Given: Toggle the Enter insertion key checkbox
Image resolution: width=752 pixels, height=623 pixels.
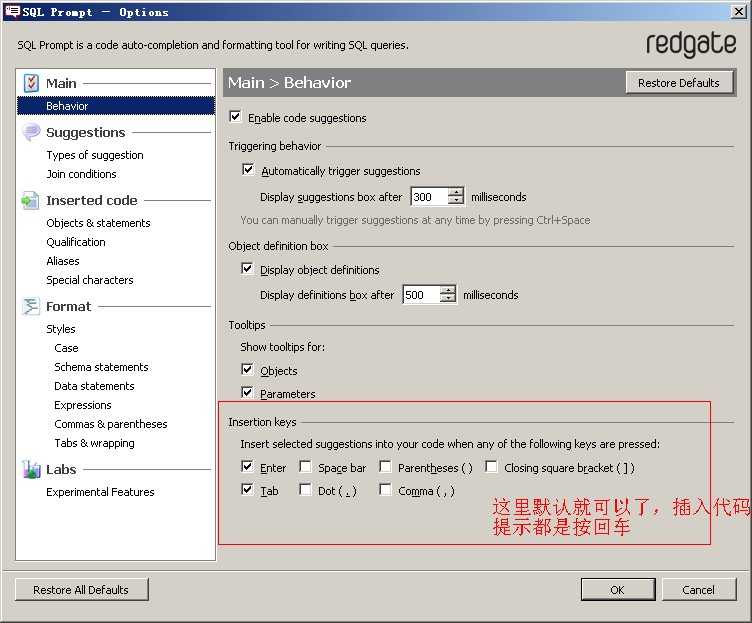Looking at the screenshot, I should coord(247,466).
